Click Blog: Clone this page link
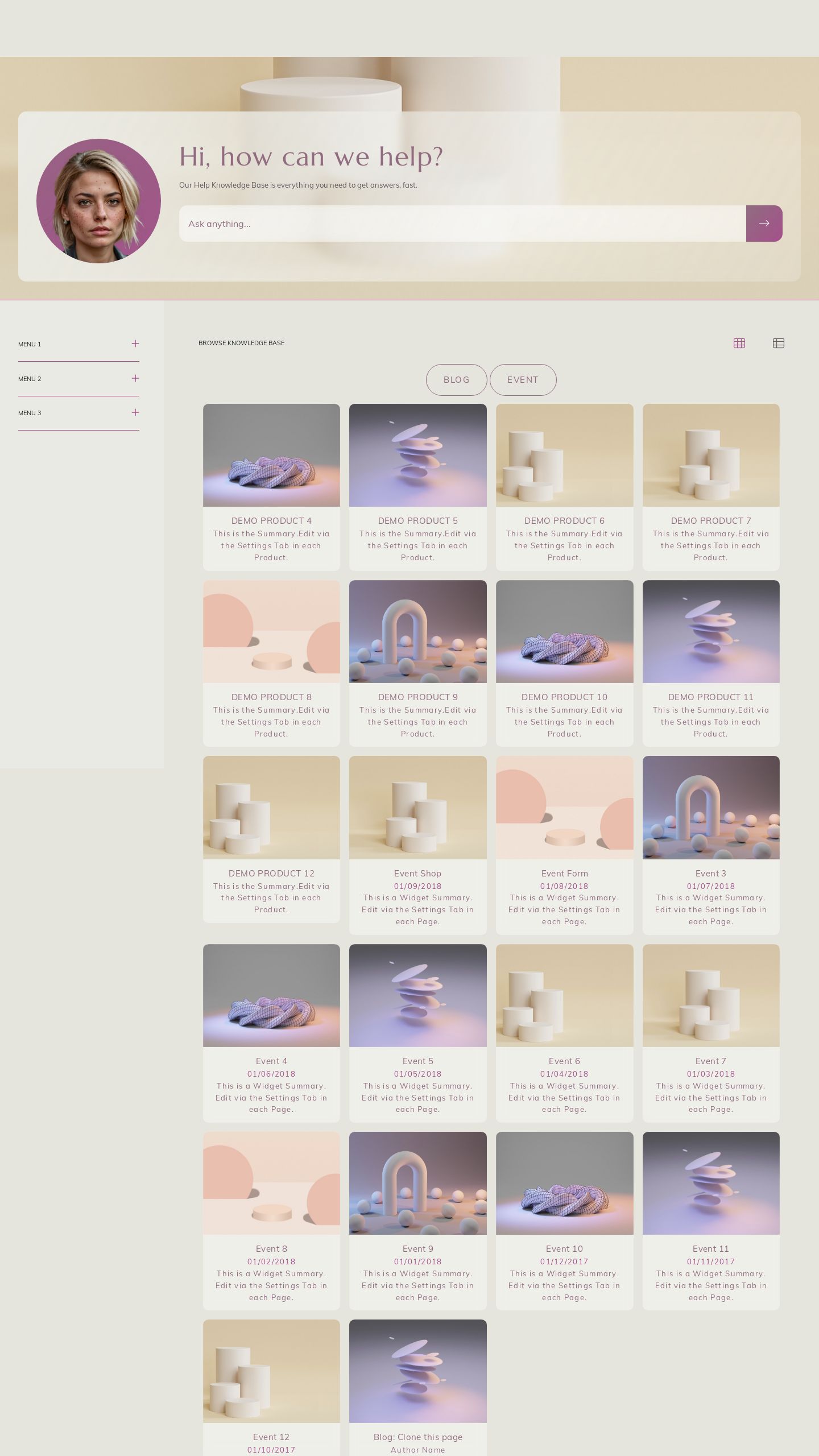The width and height of the screenshot is (819, 1456). pyautogui.click(x=417, y=1437)
